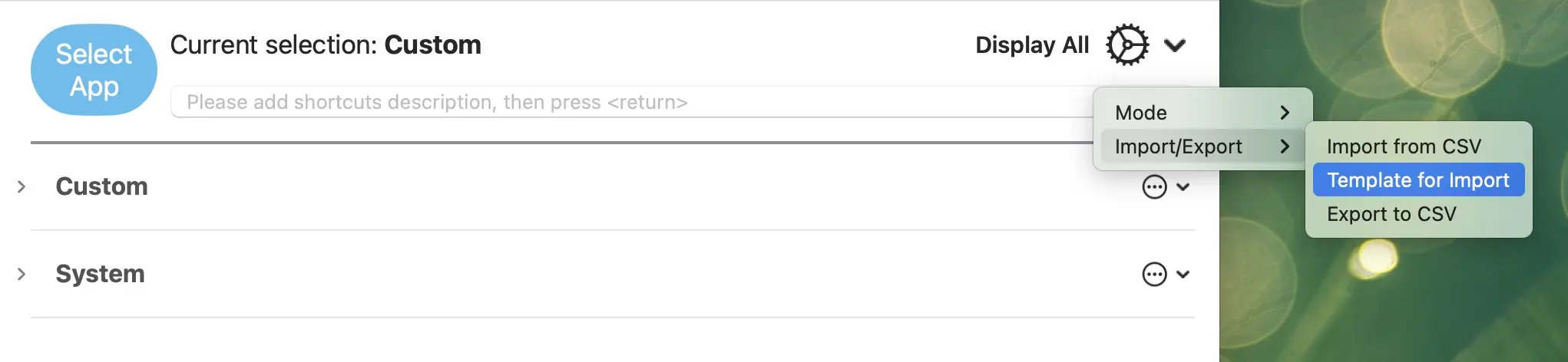
Task: Open dropdown chevron on the Custom row
Action: (x=1183, y=187)
